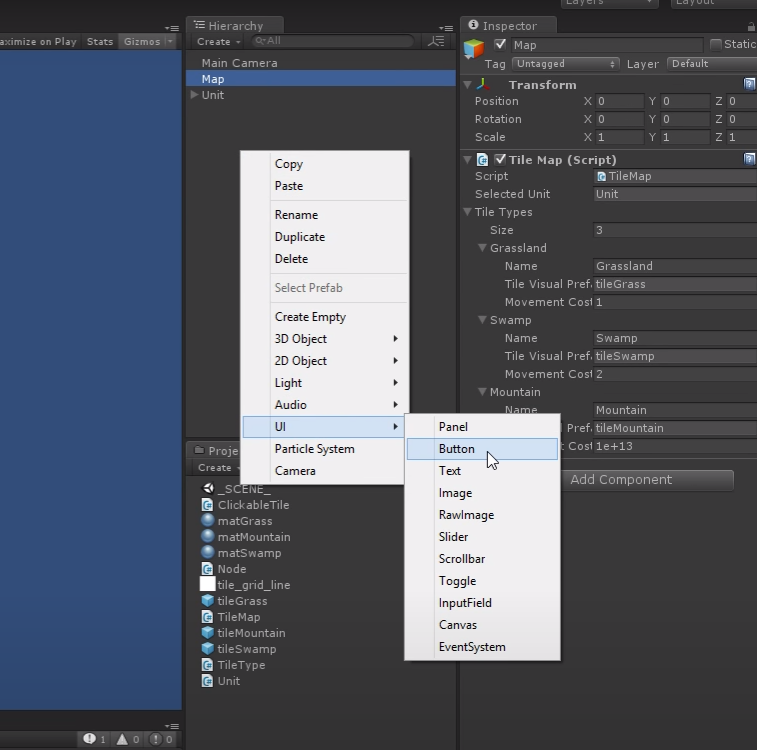This screenshot has width=757, height=750.
Task: Choose Slider from the UI submenu
Action: tap(482, 537)
